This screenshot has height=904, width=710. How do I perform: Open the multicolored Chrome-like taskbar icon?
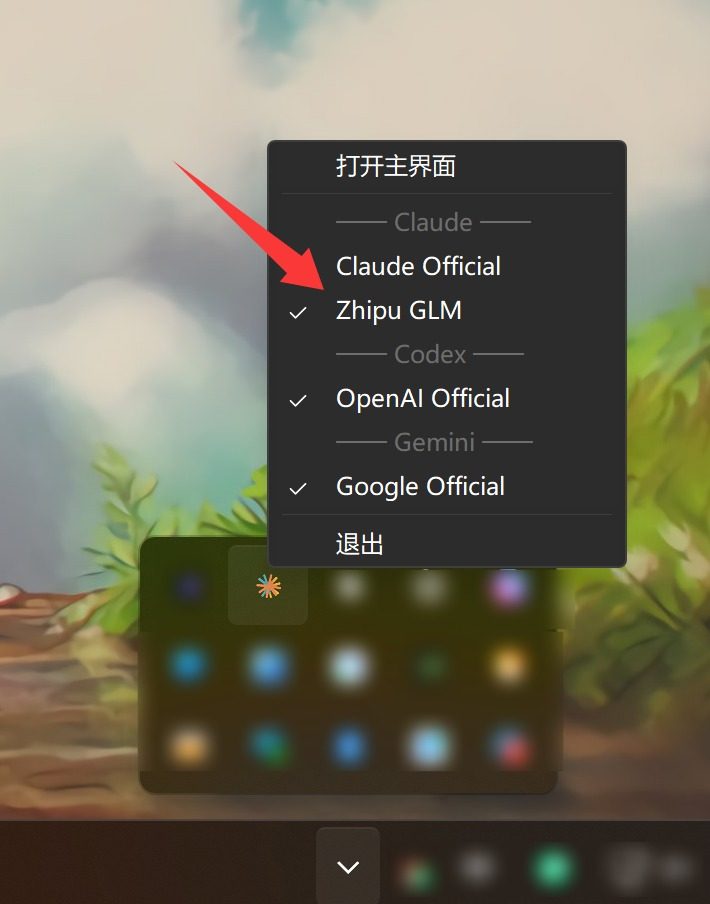coord(418,873)
